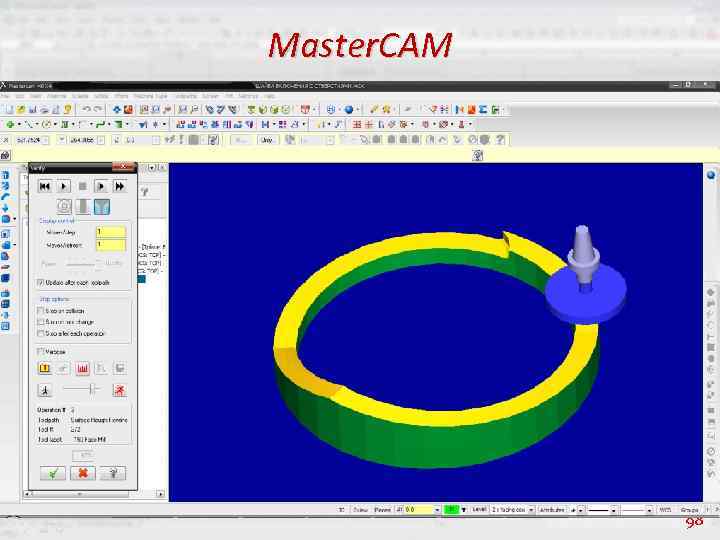Viewport: 720px width, 540px height.
Task: Toggle the Verbose checkbox
Action: coord(40,351)
